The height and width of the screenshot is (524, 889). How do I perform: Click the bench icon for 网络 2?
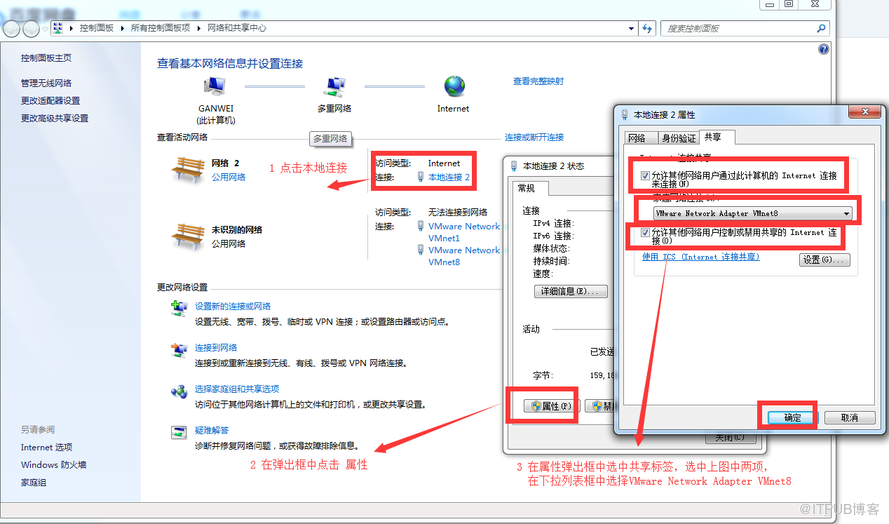[x=188, y=170]
